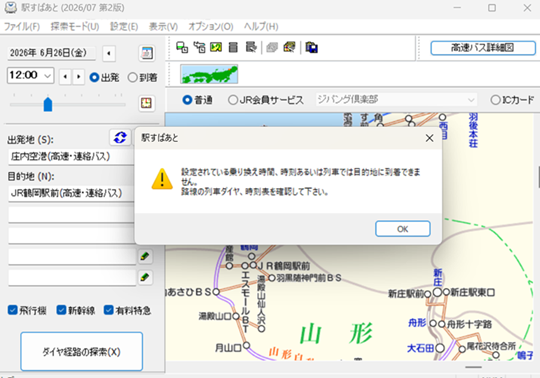Click OK in the warning dialog
Screen dimensions: 540x378
coord(403,229)
